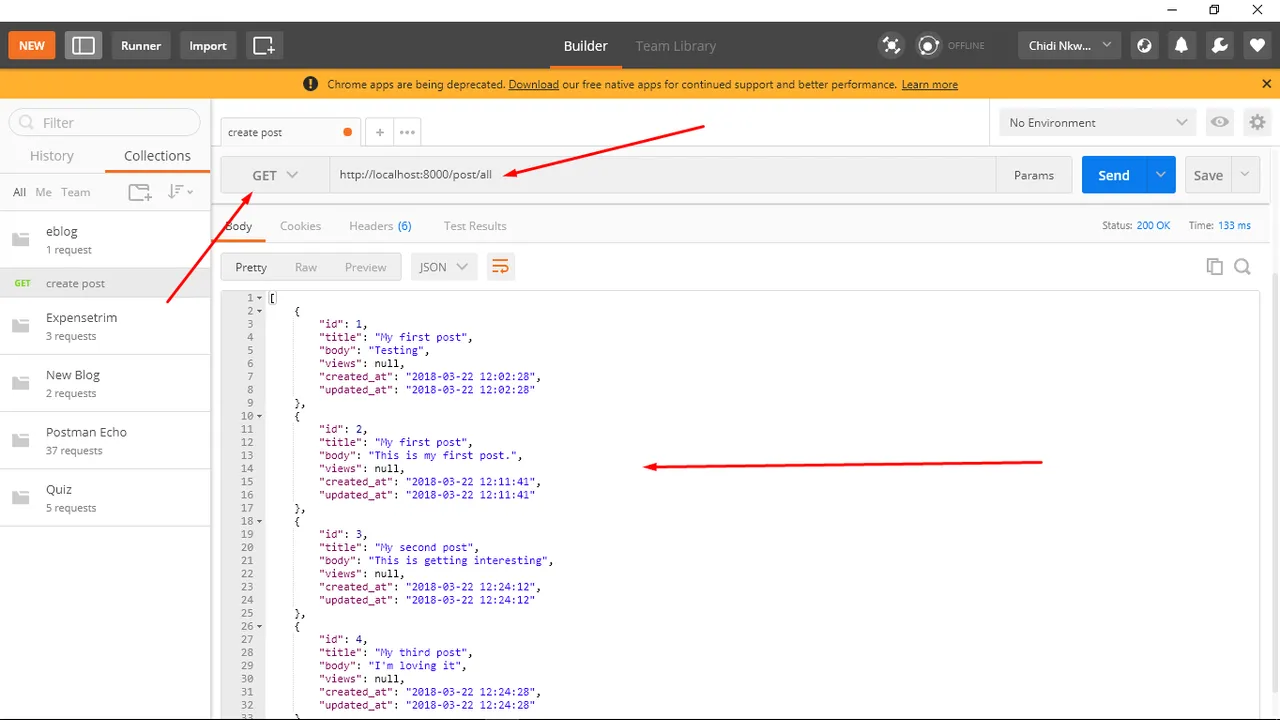The height and width of the screenshot is (720, 1280).
Task: Open the New Blog collection
Action: coord(105,383)
